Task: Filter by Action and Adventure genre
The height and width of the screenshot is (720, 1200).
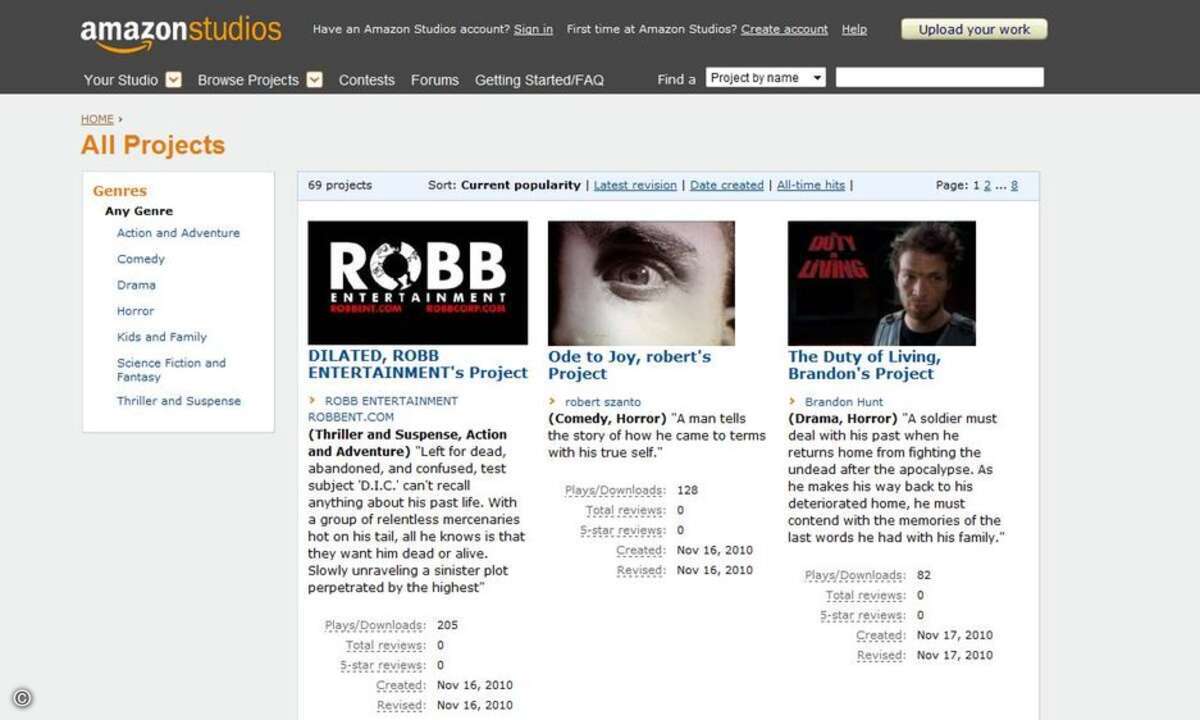Action: 178,233
